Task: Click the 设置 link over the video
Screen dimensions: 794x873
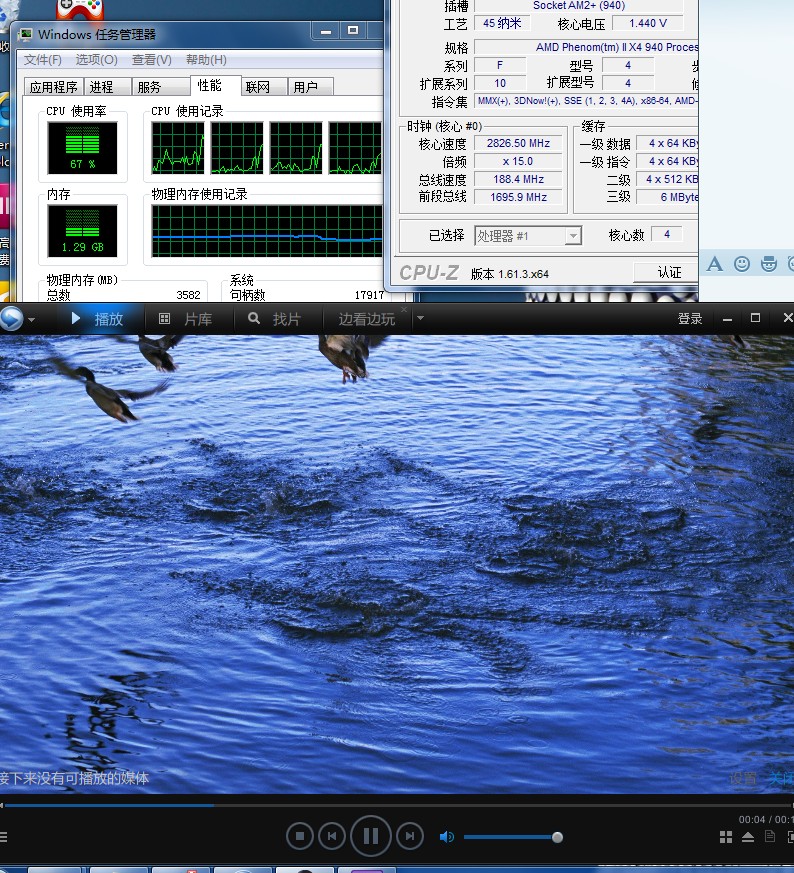Action: pyautogui.click(x=743, y=778)
